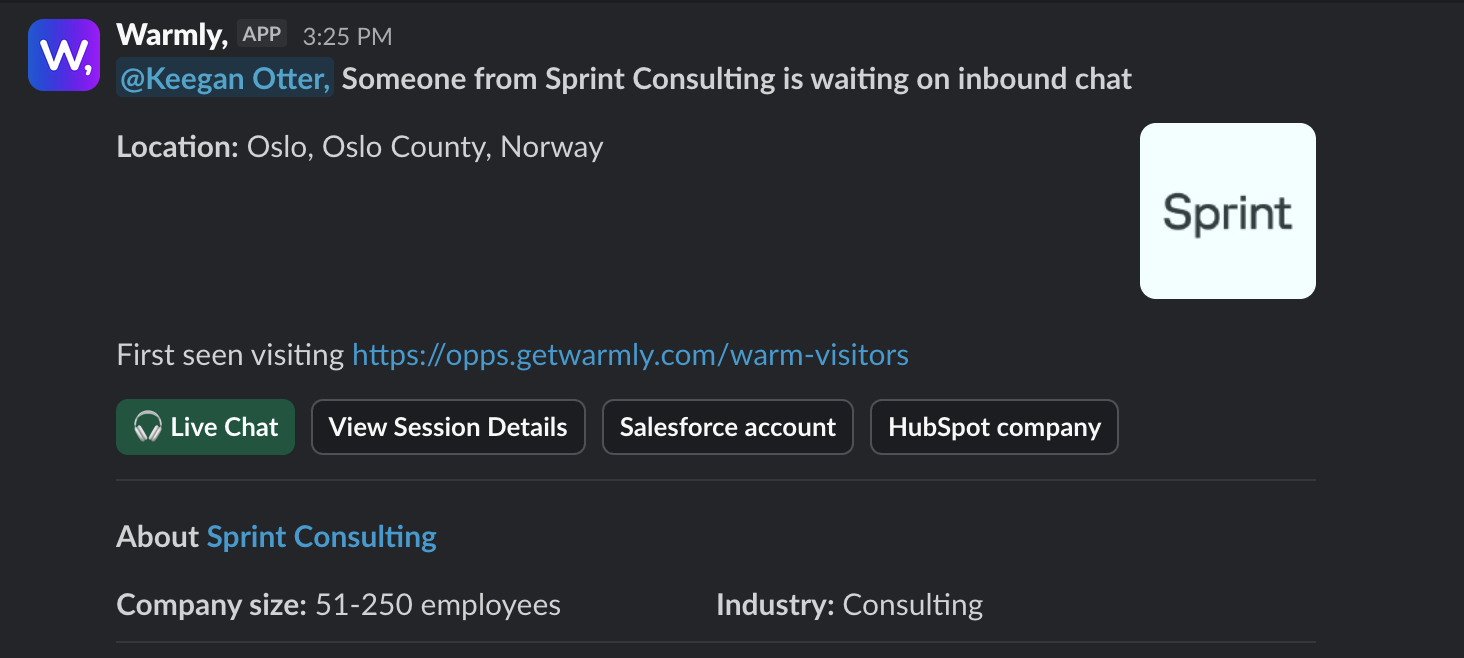
Task: Open the Salesforce account for this visitor
Action: tap(727, 427)
